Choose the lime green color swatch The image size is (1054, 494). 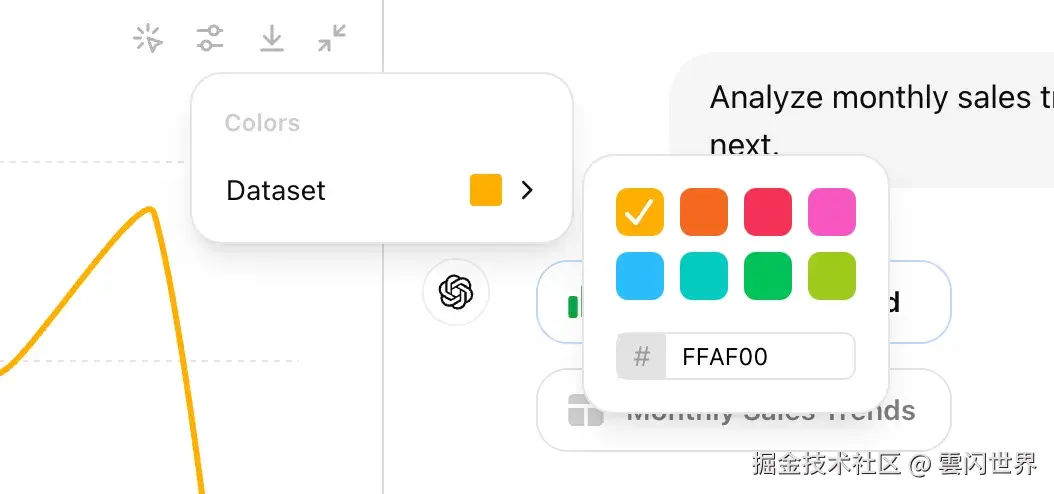(832, 276)
